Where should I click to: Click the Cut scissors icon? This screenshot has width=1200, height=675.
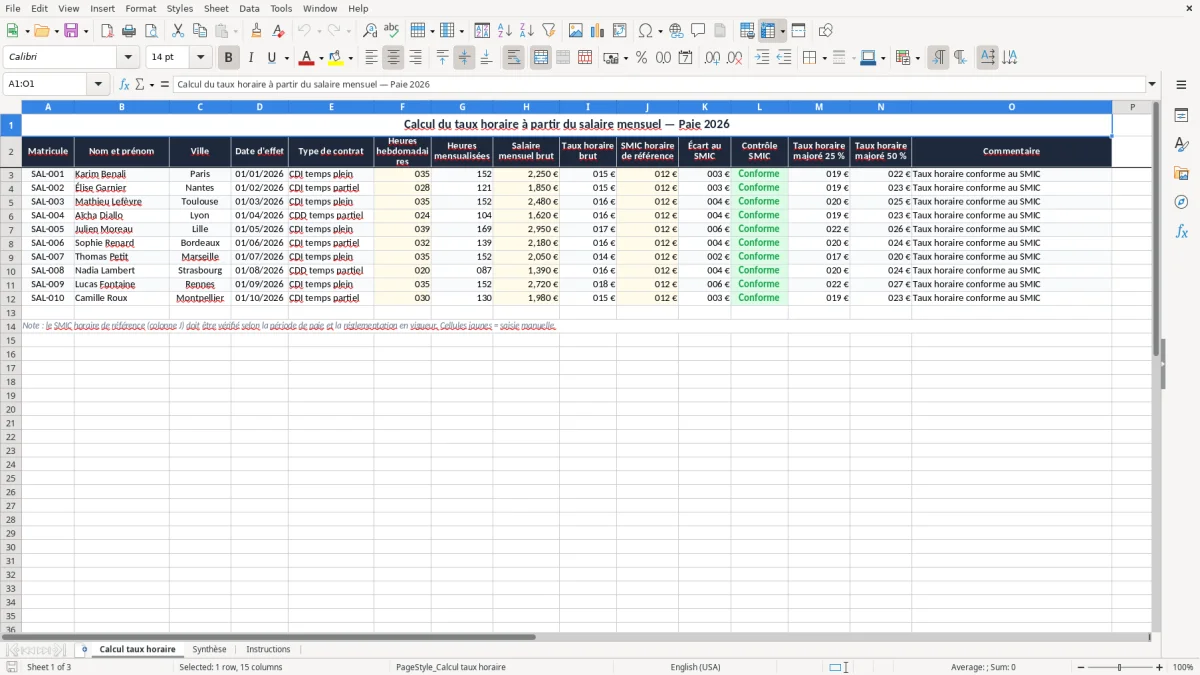pos(178,31)
